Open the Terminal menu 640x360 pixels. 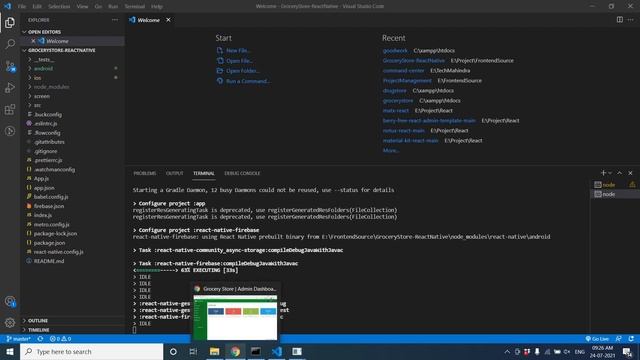click(134, 6)
